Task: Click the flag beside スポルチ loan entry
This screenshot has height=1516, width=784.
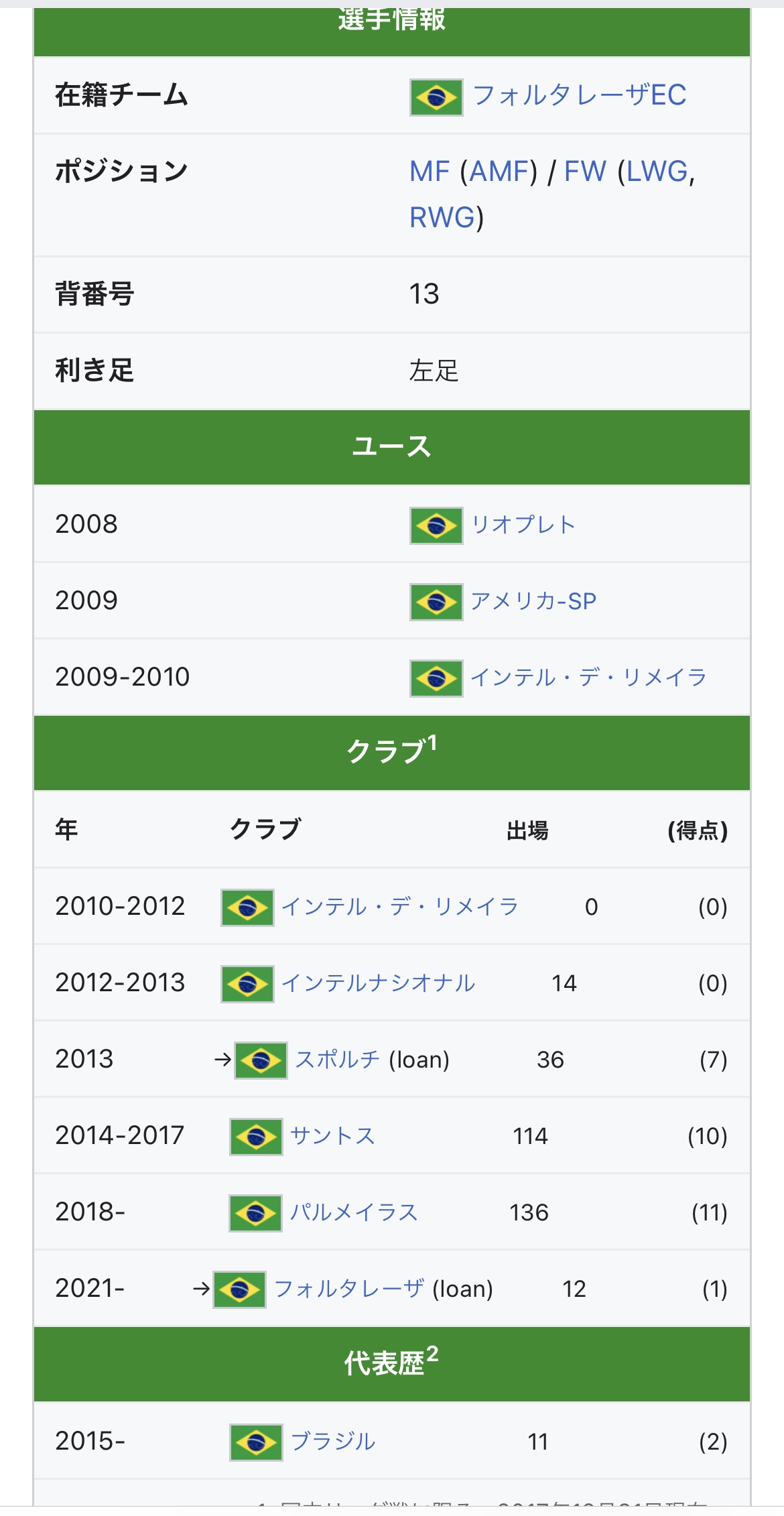Action: (x=261, y=1060)
